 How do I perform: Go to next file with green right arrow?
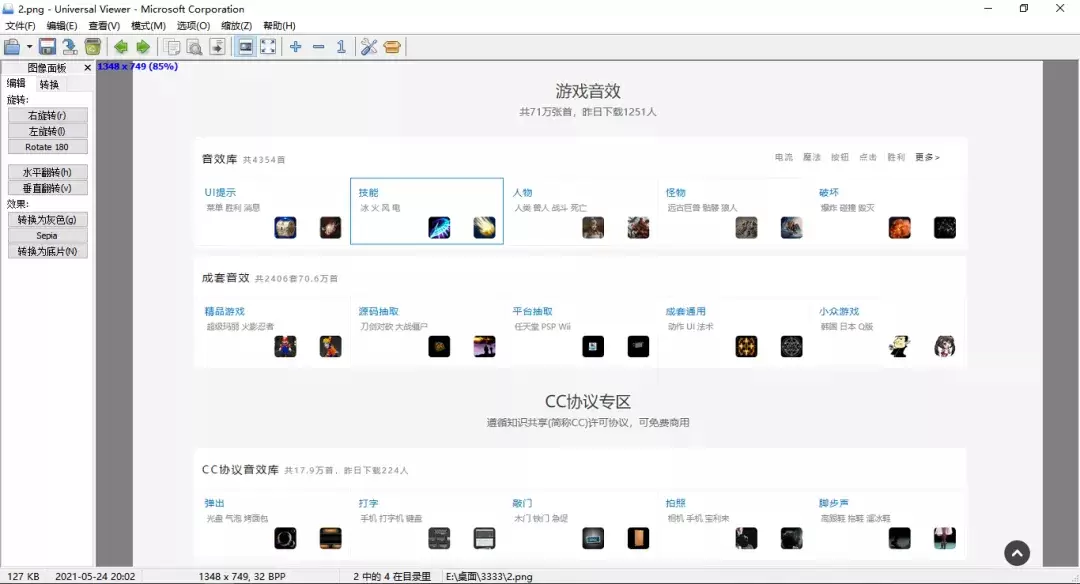point(143,47)
